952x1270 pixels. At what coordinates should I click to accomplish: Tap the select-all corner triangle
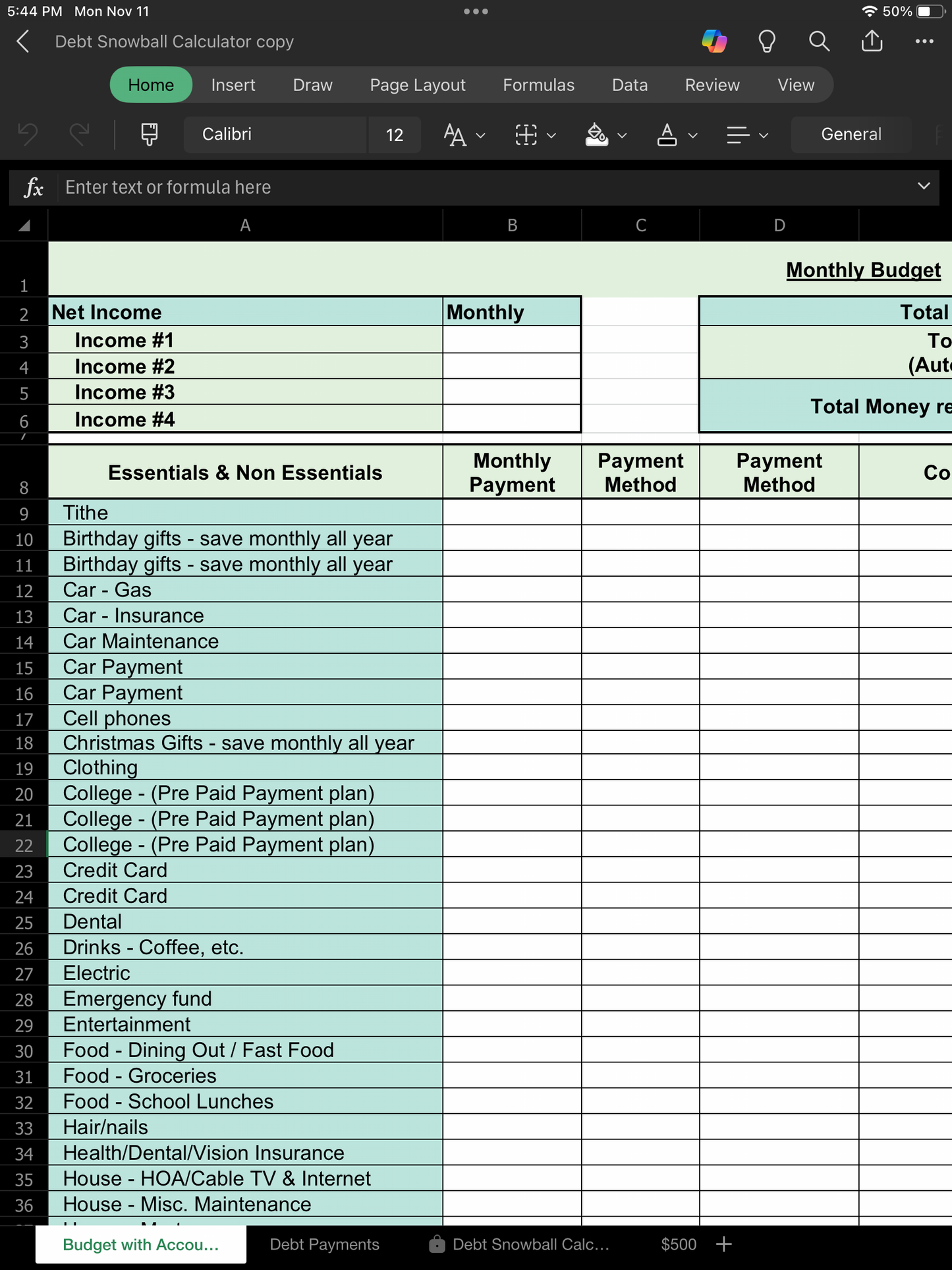(x=24, y=226)
